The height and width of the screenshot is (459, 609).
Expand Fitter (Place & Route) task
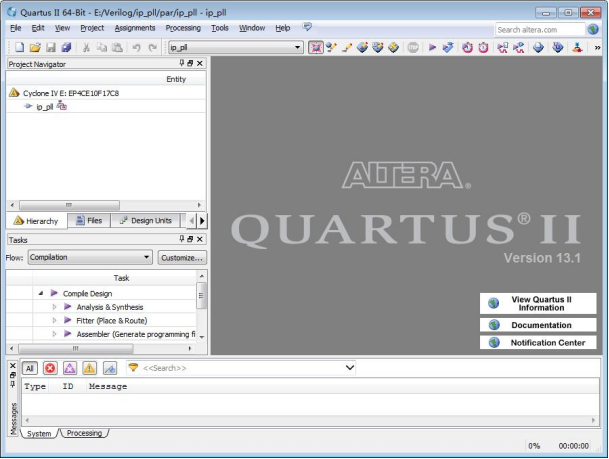[54, 320]
